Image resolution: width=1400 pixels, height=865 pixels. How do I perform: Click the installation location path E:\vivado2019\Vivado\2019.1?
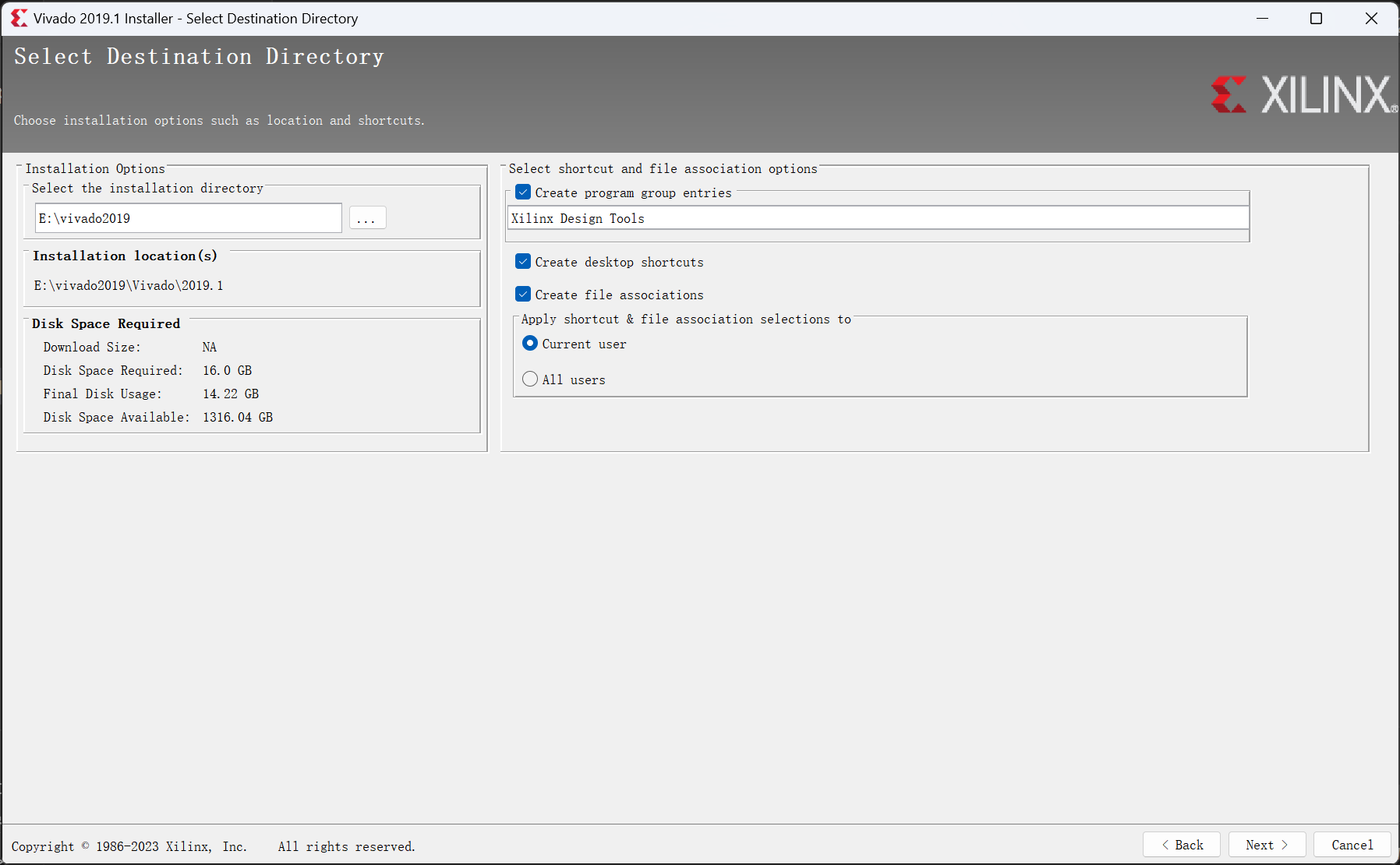129,286
